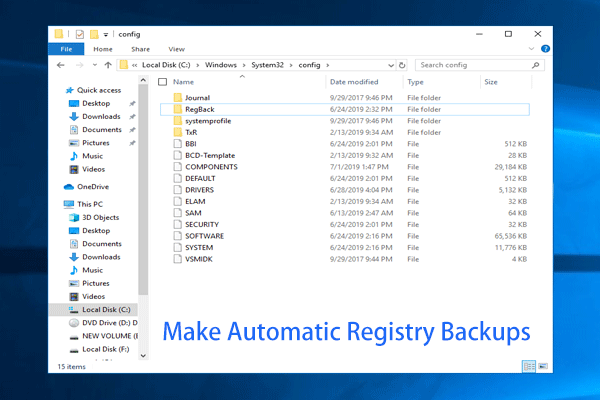Select the SECURITY file icon

(178, 224)
